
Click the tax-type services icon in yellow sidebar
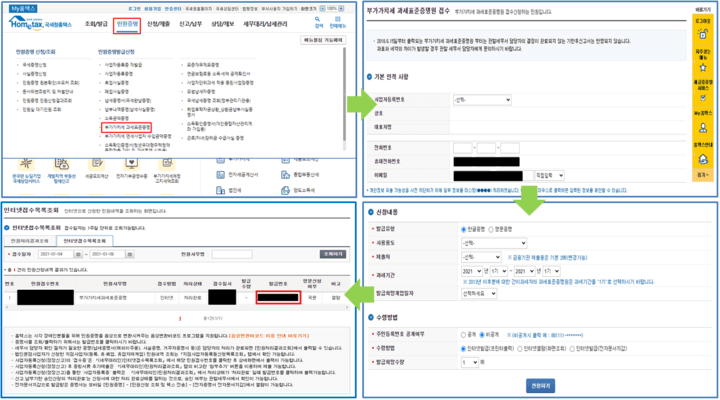(x=703, y=98)
